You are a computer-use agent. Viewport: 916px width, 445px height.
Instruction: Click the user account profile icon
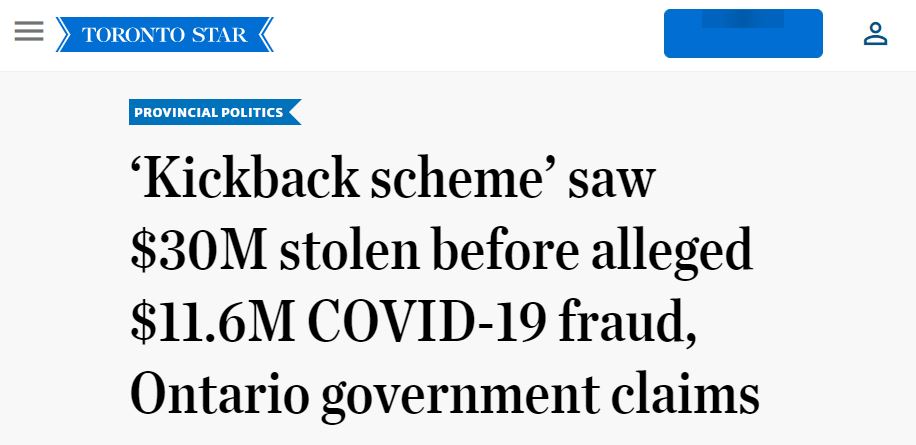875,34
